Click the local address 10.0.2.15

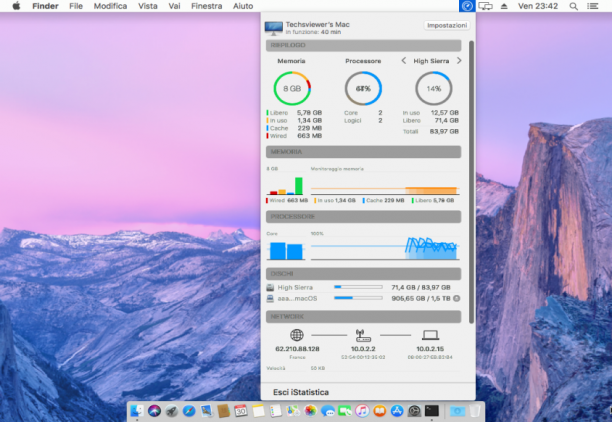pyautogui.click(x=430, y=349)
